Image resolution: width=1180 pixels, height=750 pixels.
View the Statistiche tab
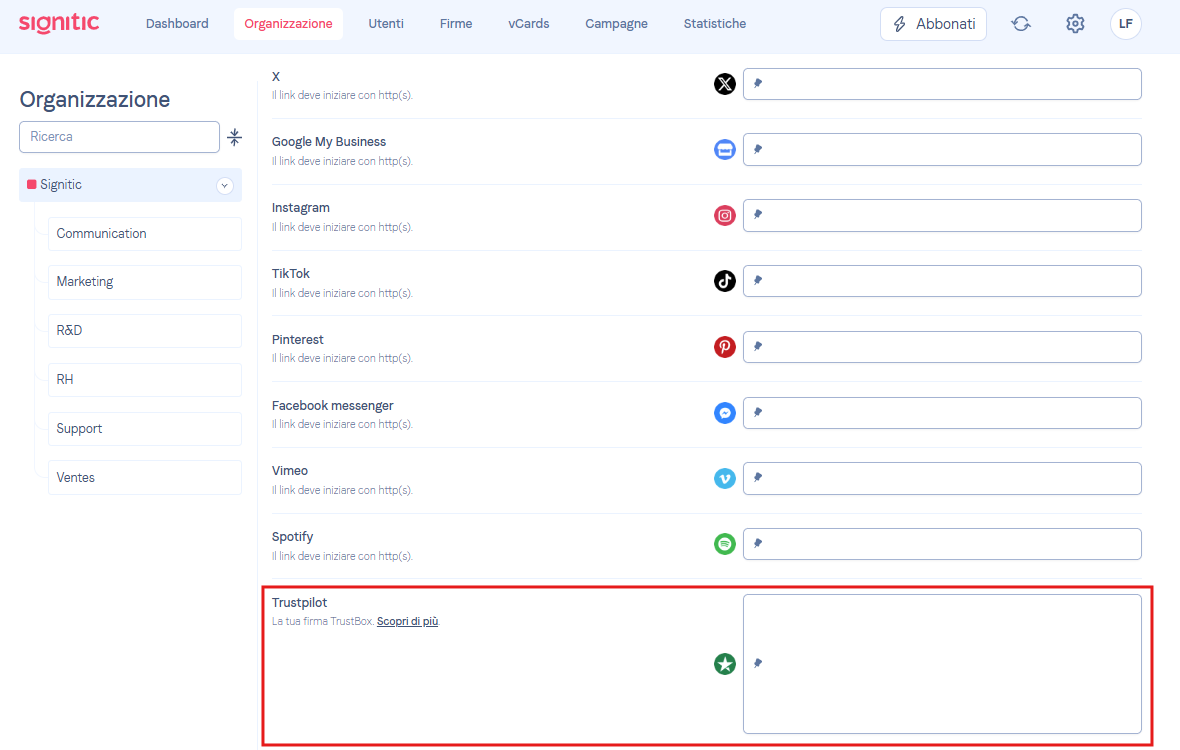coord(715,24)
